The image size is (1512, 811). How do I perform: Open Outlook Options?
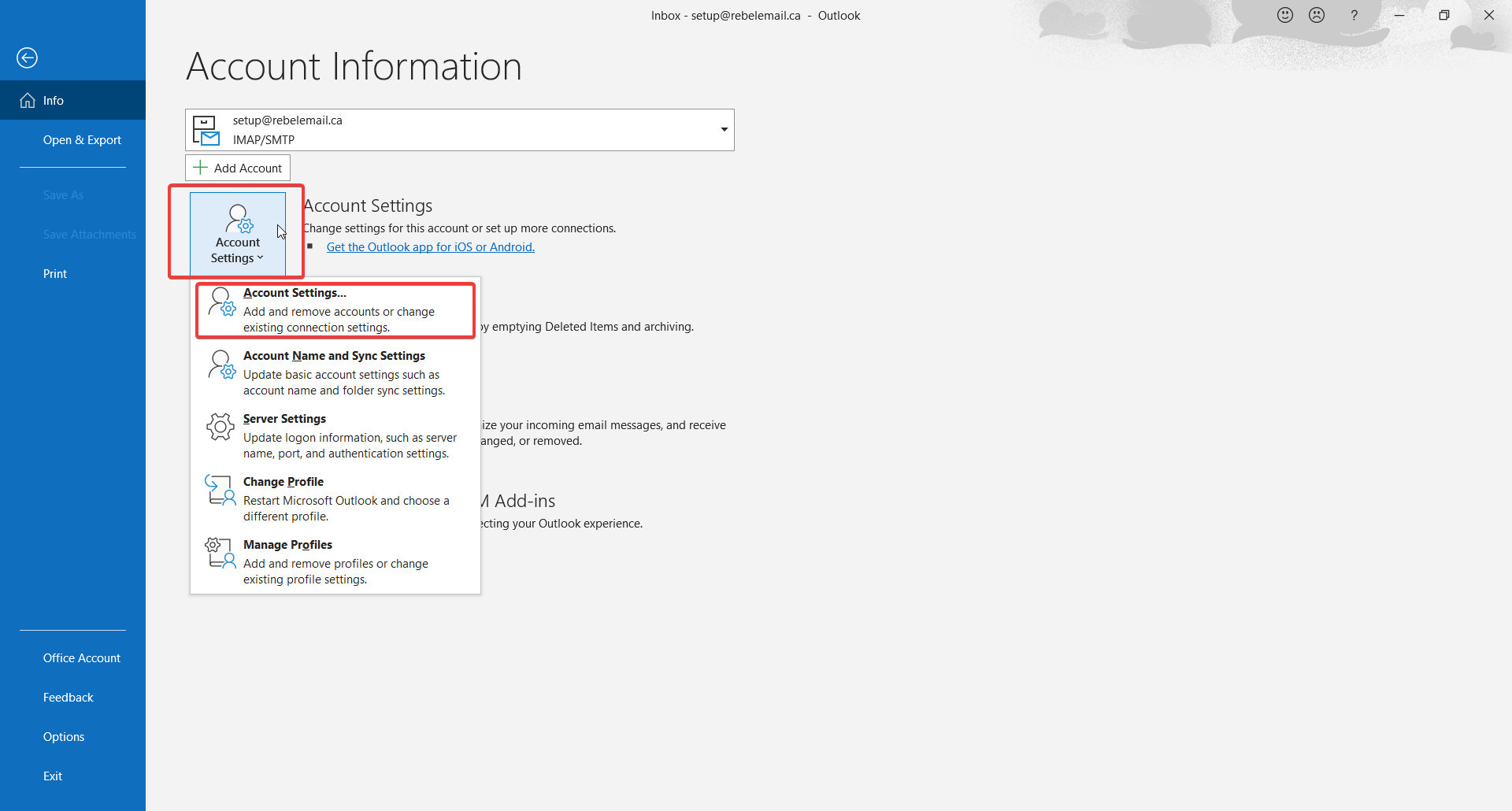click(x=72, y=736)
